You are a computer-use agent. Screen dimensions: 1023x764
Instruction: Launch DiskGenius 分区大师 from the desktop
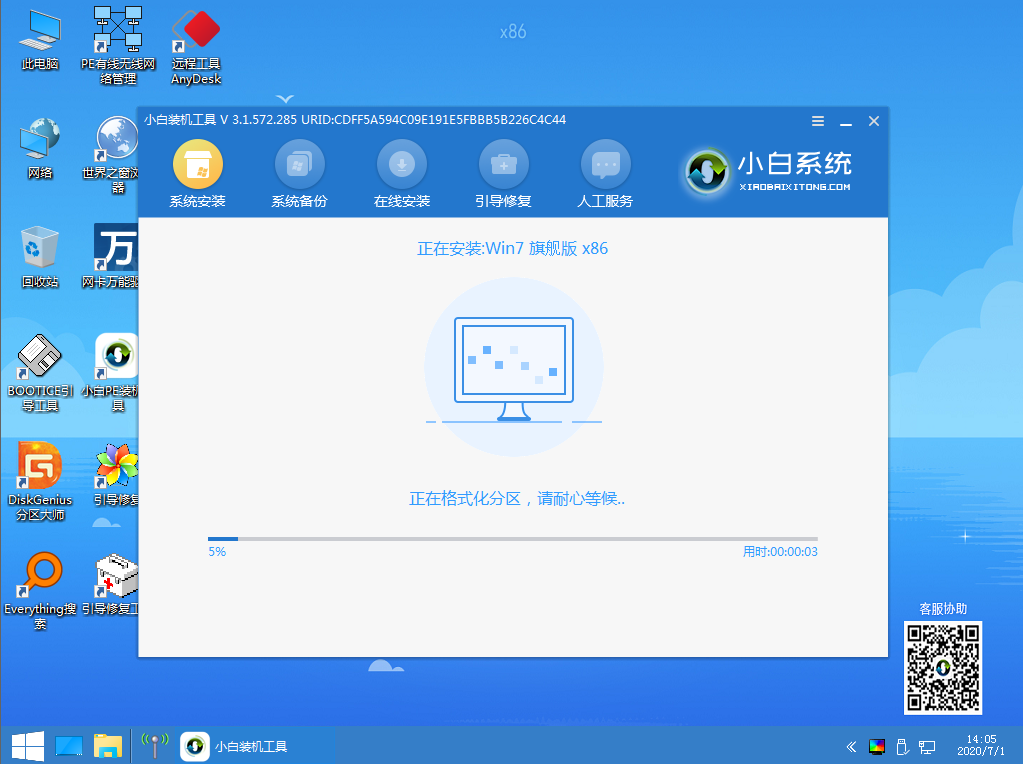(x=38, y=480)
